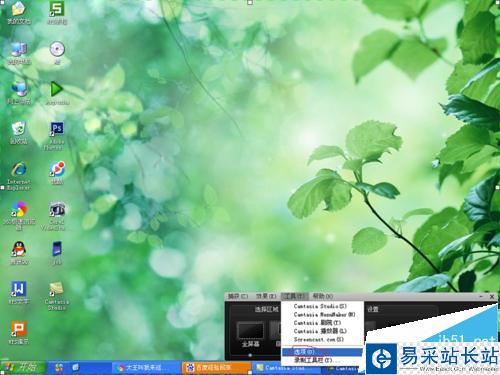Open the blue memory card desktop icon
The height and width of the screenshot is (375, 500).
click(57, 253)
